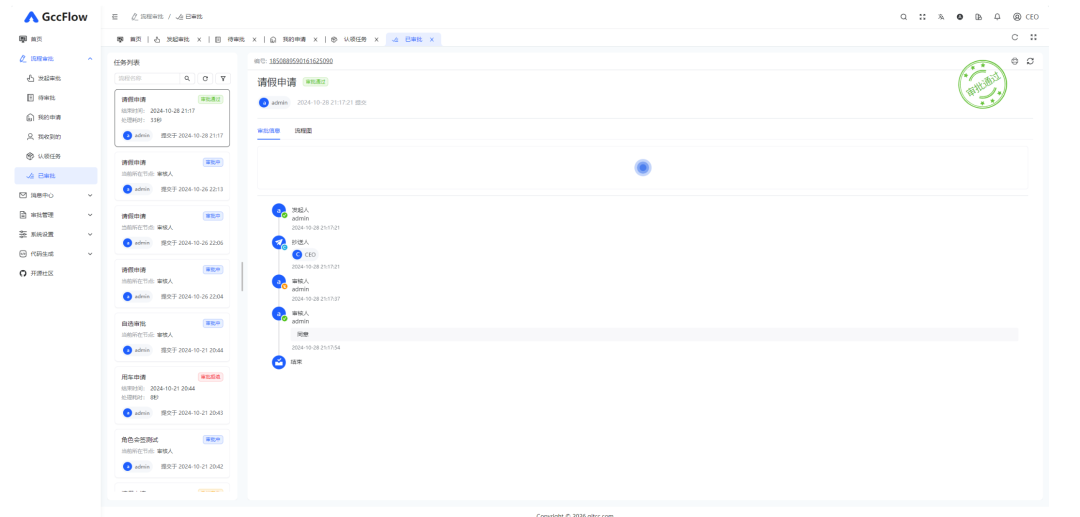1080x517 pixels.
Task: Open the task list filter funnel
Action: coord(223,78)
